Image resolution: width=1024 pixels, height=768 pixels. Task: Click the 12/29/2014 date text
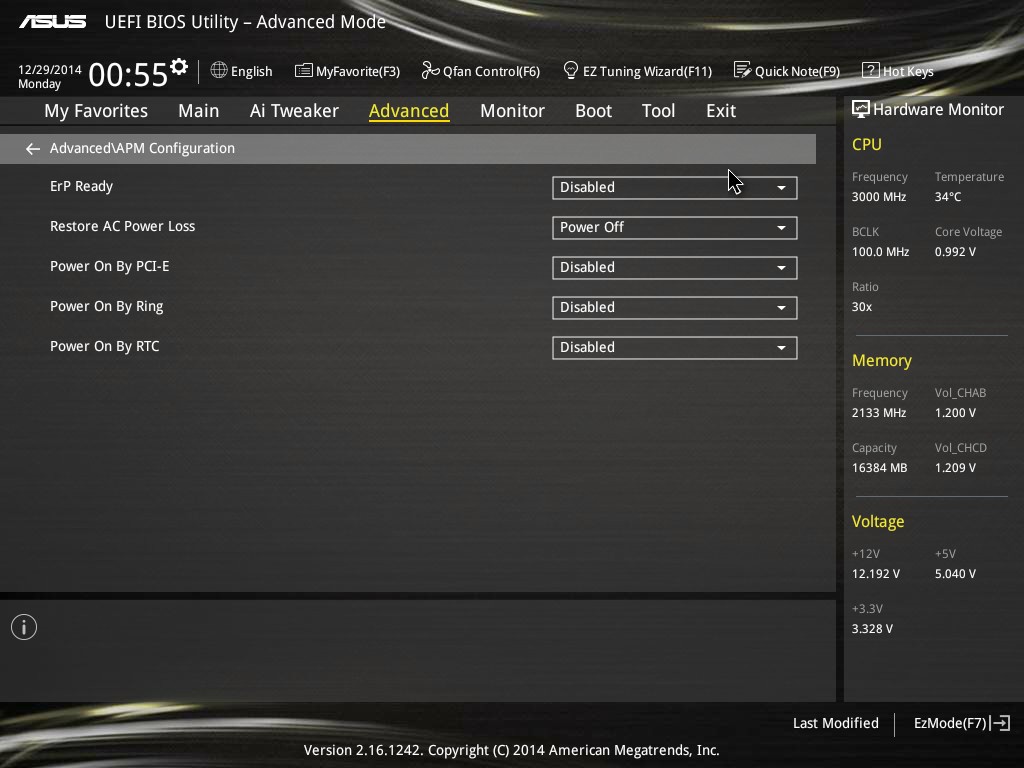[50, 69]
